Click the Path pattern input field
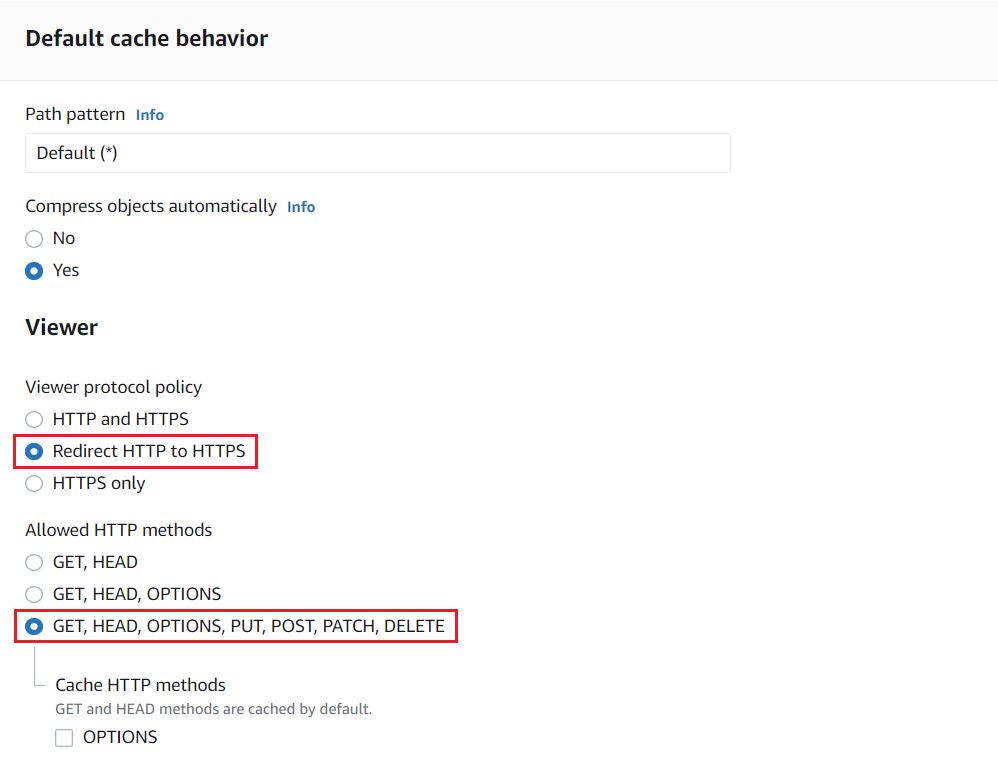The height and width of the screenshot is (763, 998). 377,152
